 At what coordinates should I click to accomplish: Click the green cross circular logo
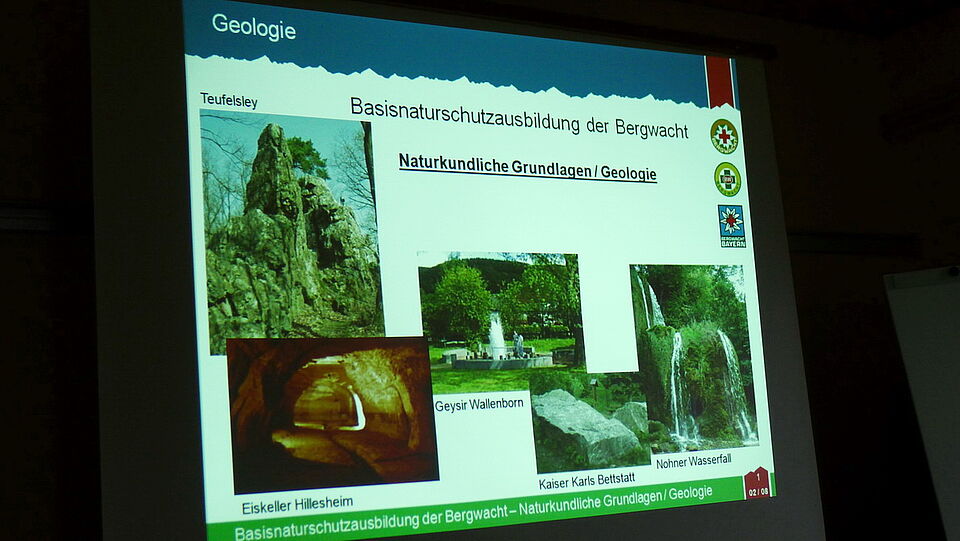(727, 180)
